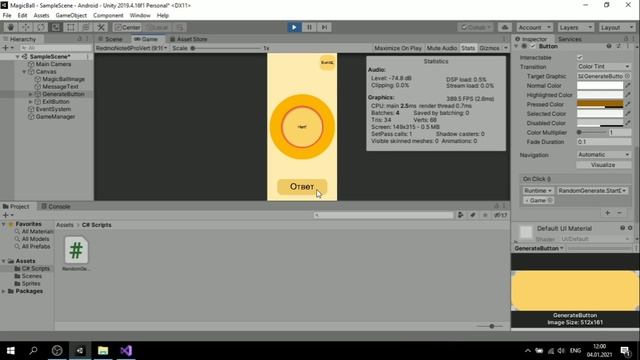Click eyedropper next to Normal Color
640x360 pixels.
point(628,86)
